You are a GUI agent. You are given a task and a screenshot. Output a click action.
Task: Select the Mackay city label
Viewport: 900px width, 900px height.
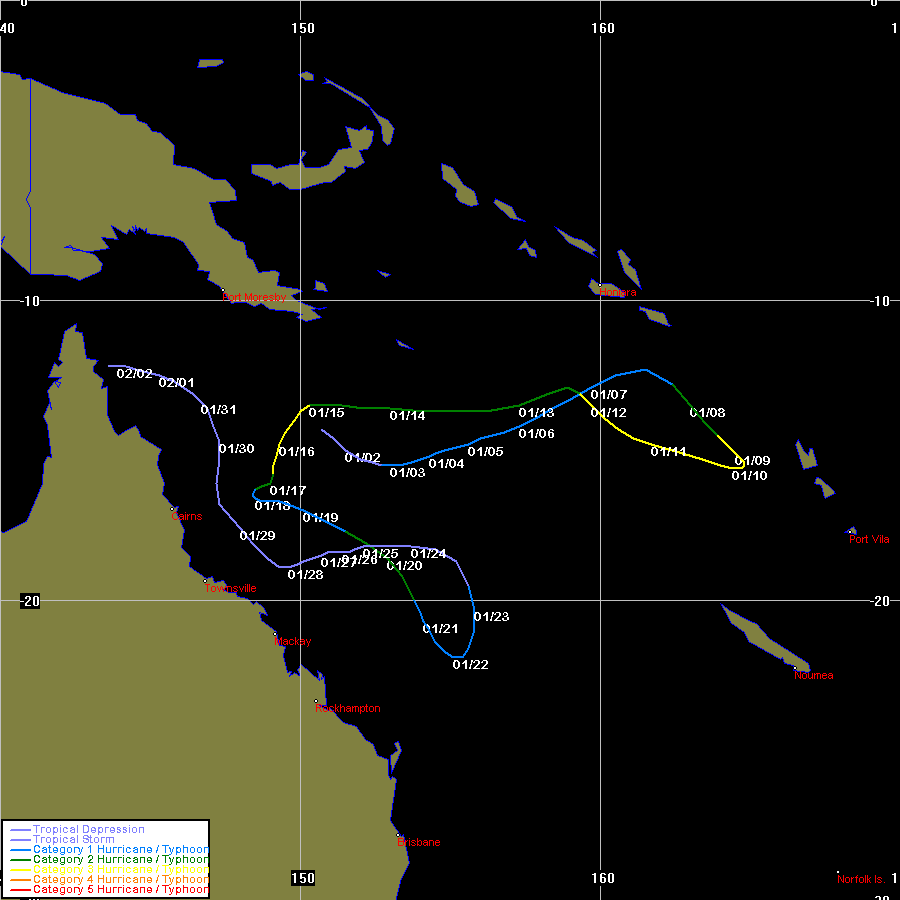293,642
